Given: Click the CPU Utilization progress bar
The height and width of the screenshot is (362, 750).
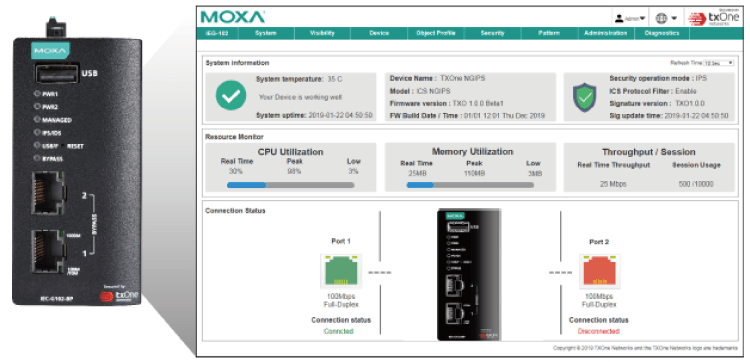Looking at the screenshot, I should (x=290, y=185).
